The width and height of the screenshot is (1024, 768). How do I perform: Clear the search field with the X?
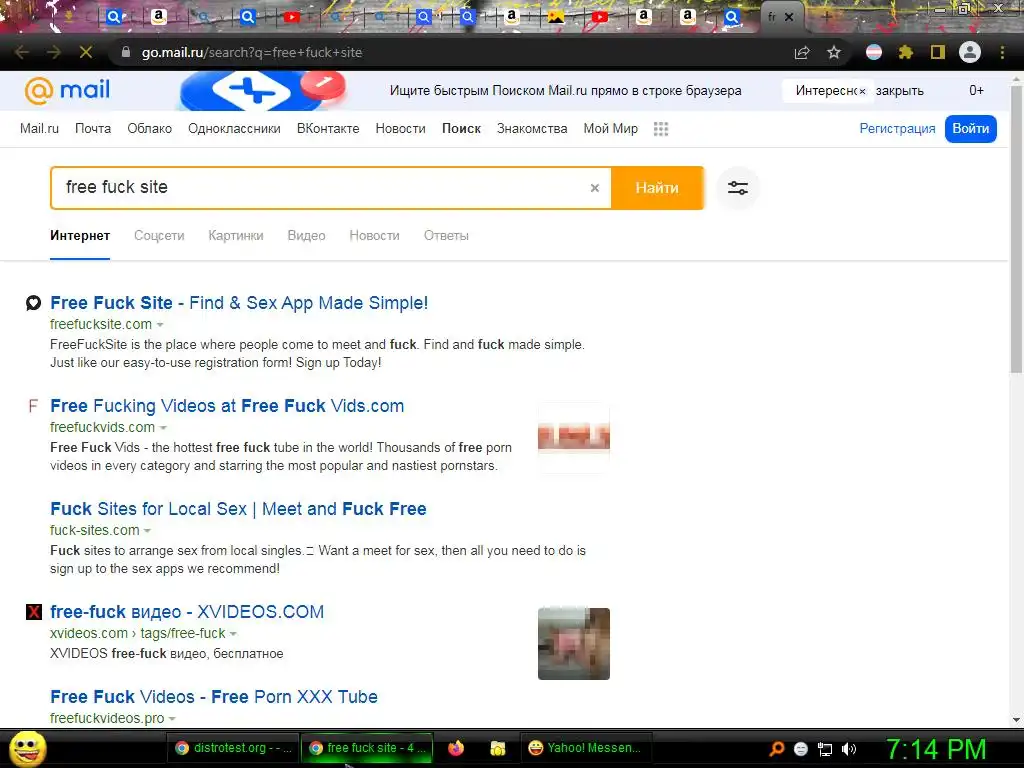(595, 188)
